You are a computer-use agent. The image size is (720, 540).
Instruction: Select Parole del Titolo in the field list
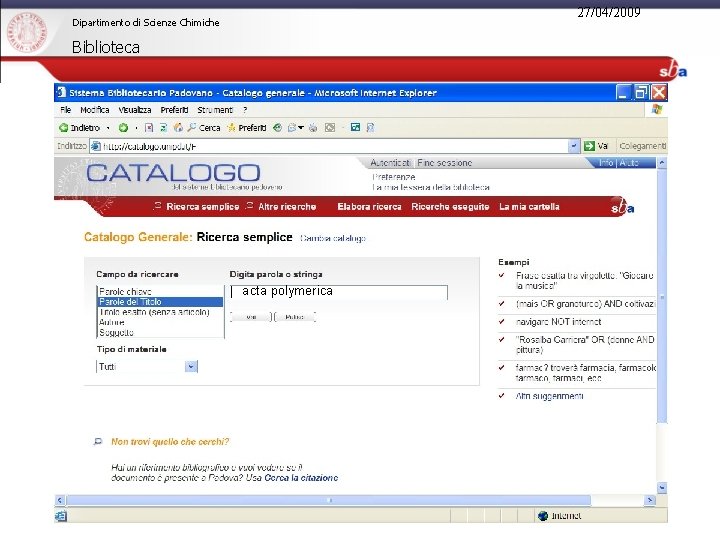[x=160, y=302]
